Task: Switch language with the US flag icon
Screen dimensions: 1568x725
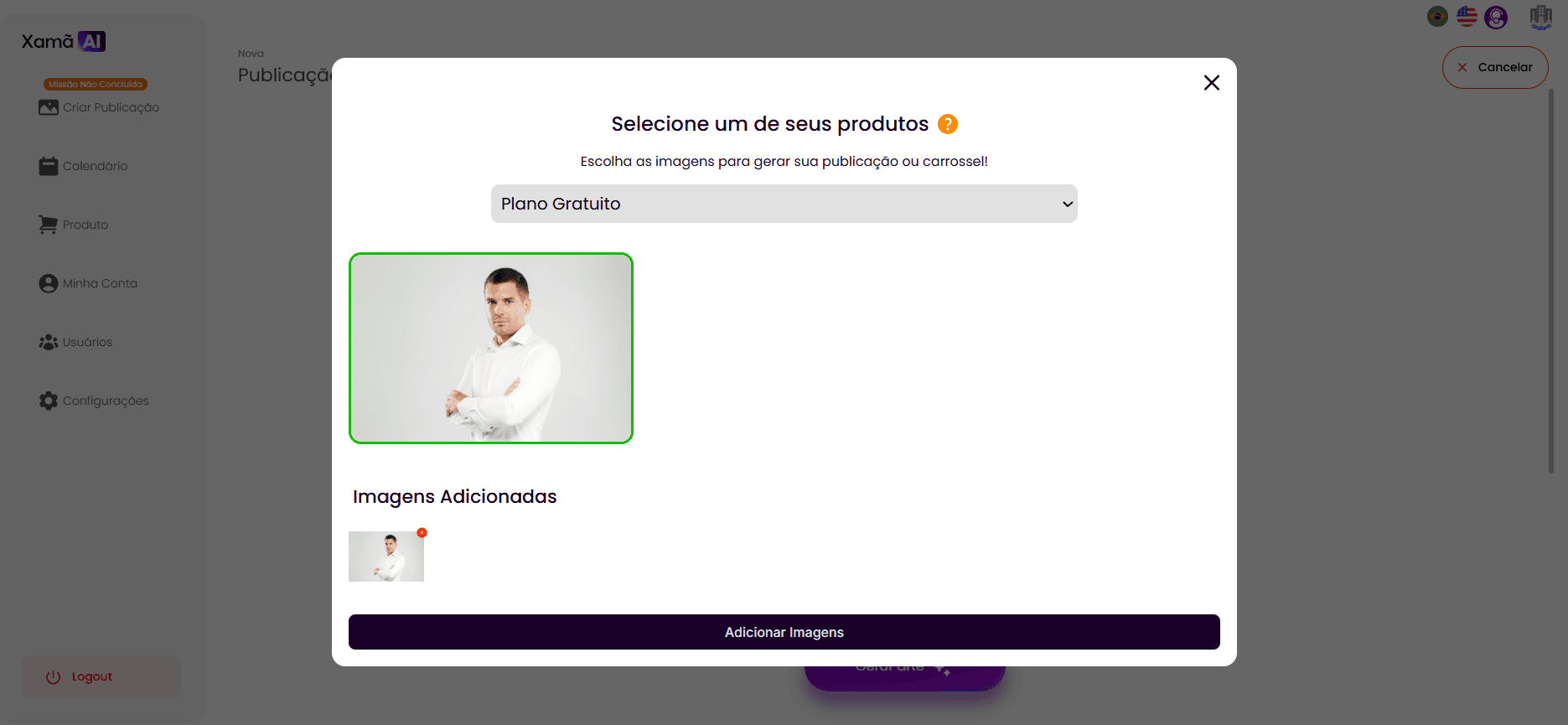Action: click(x=1467, y=17)
